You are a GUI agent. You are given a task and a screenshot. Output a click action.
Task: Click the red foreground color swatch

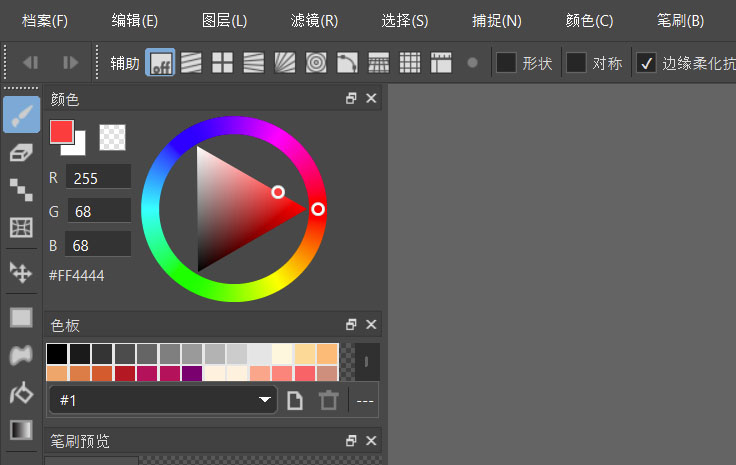point(61,131)
